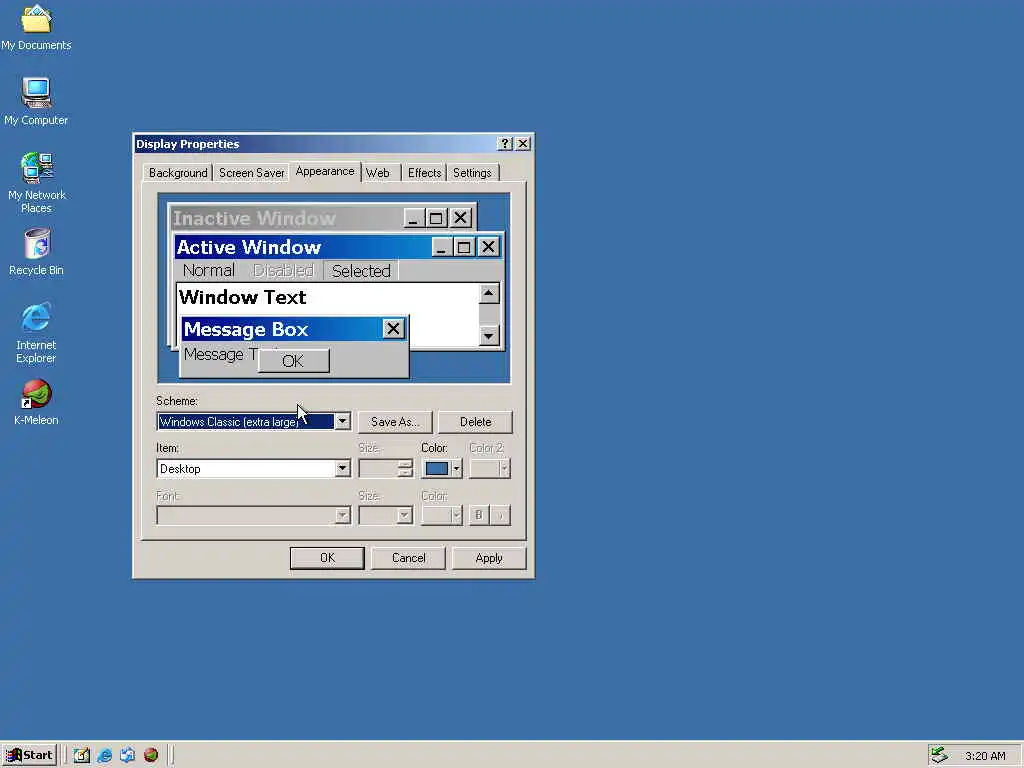Toggle the Bold font button

(479, 515)
